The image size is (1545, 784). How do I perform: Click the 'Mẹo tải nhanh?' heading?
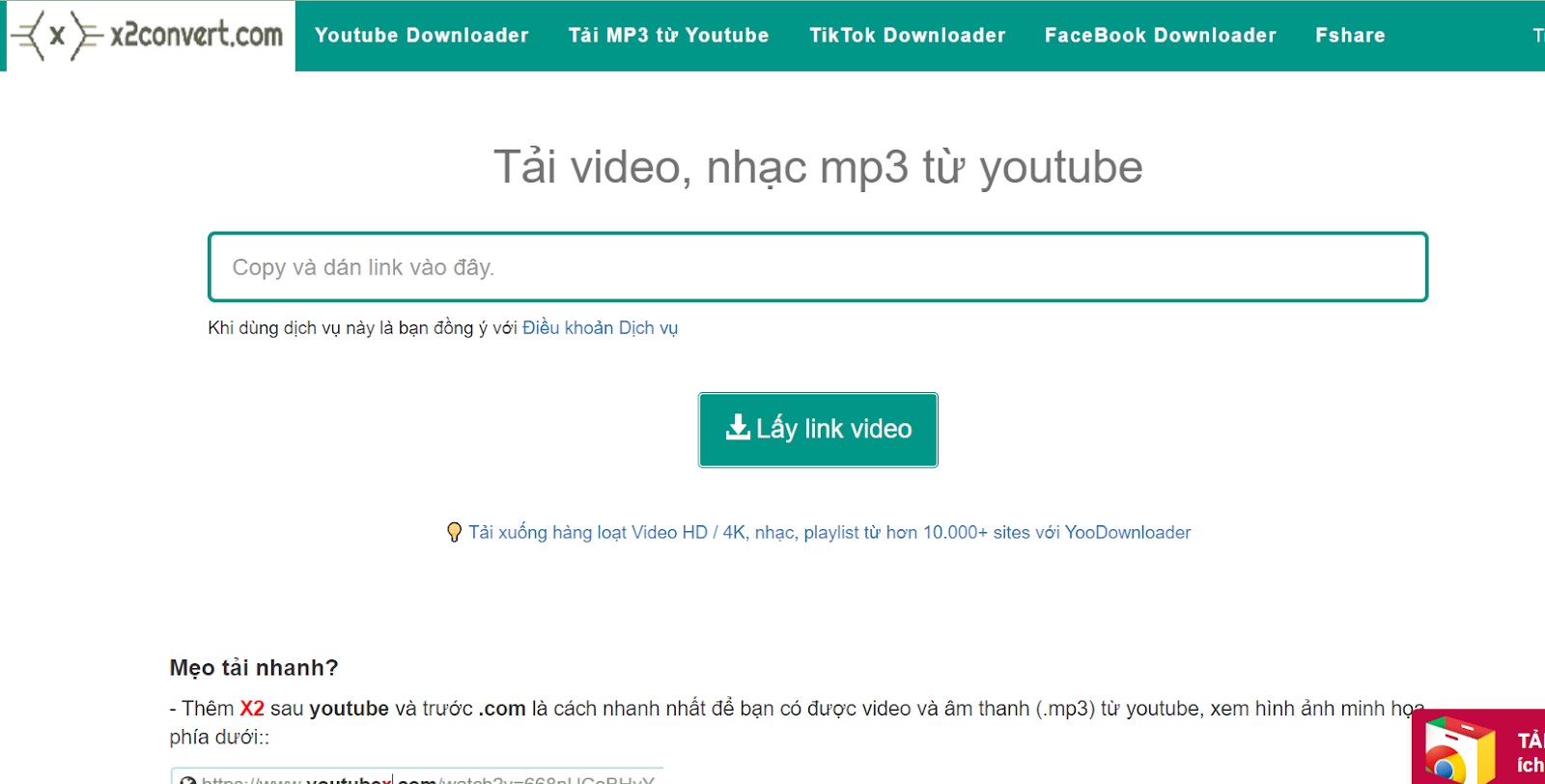(x=254, y=668)
